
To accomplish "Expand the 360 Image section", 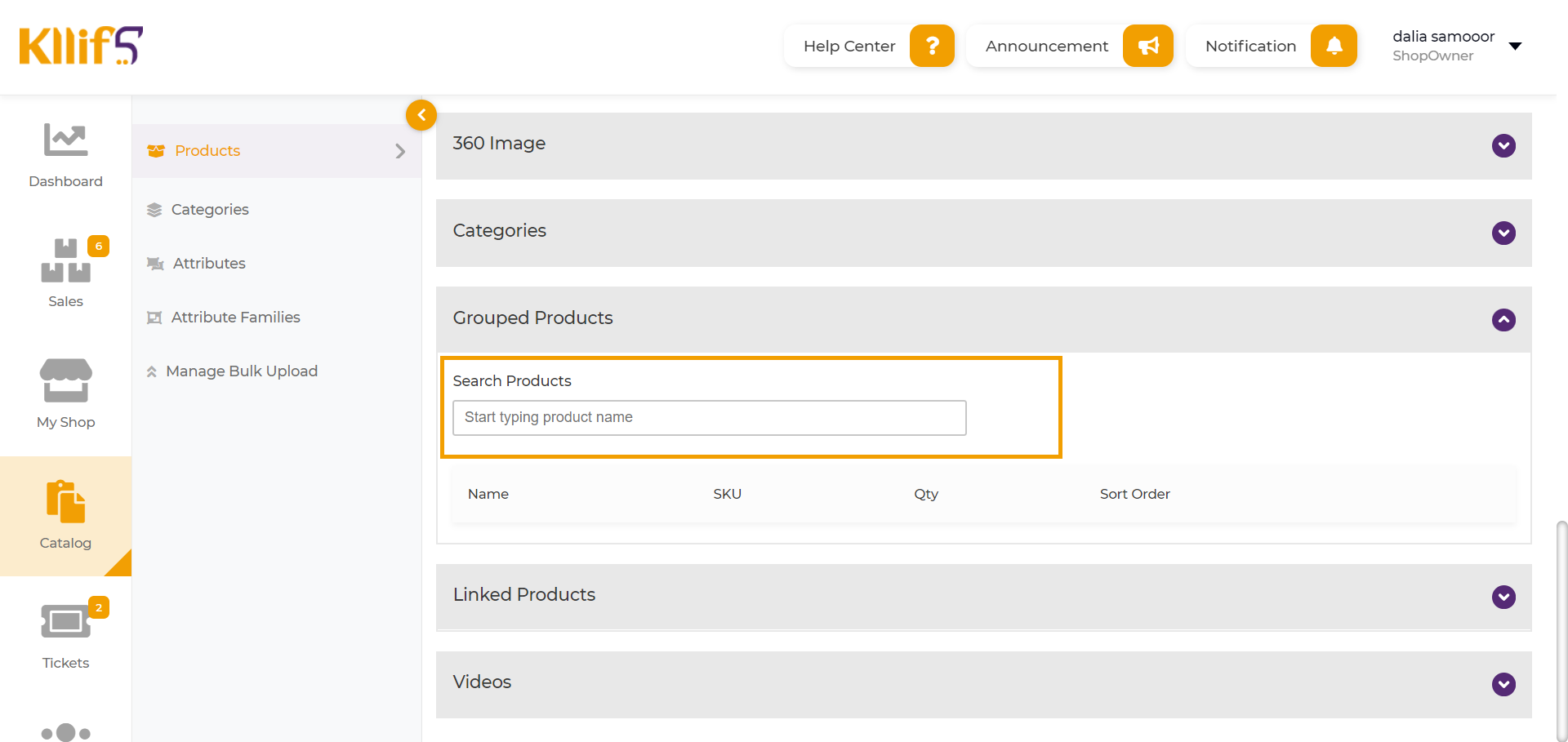I will point(1503,145).
